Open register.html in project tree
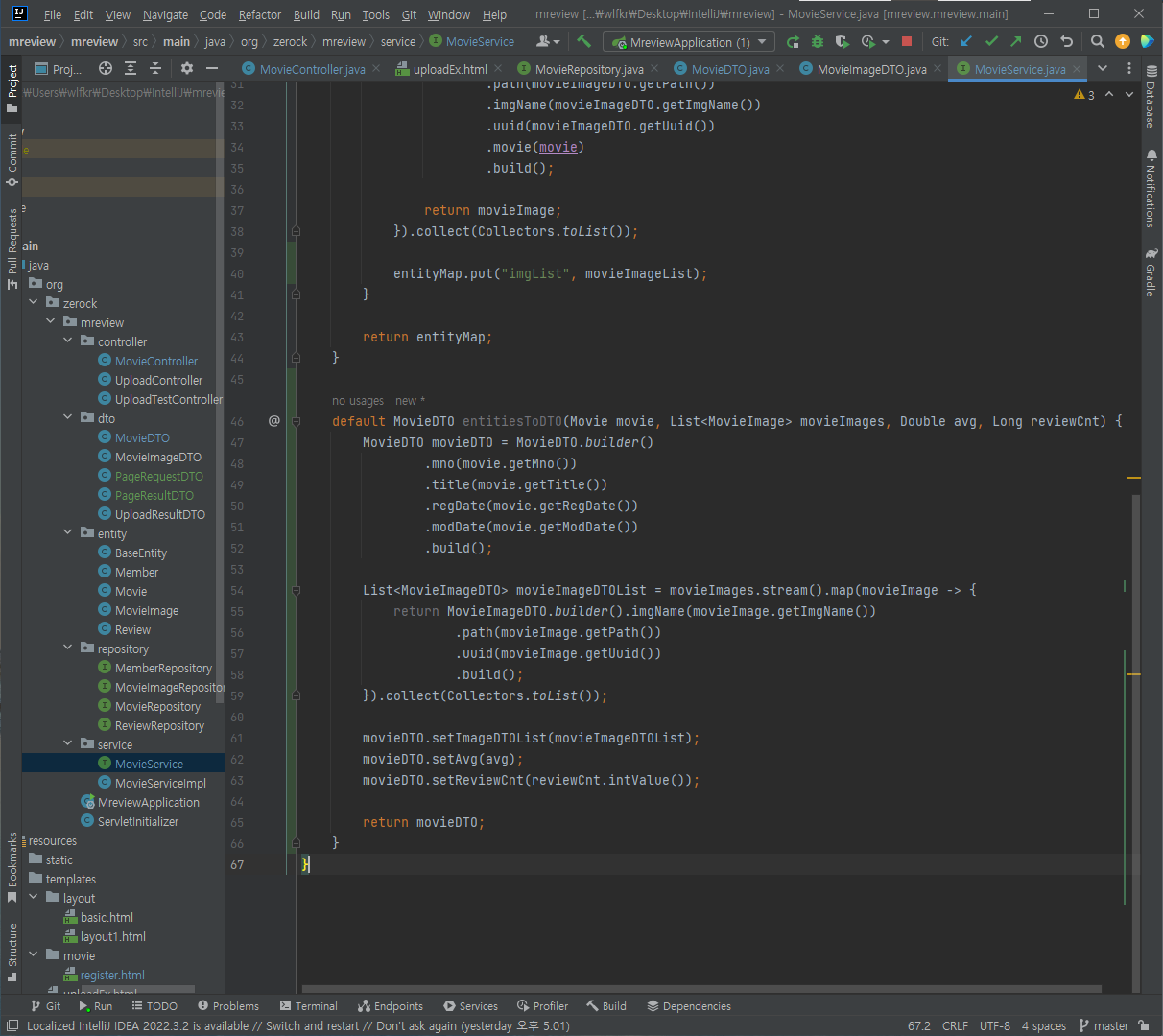 [112, 975]
